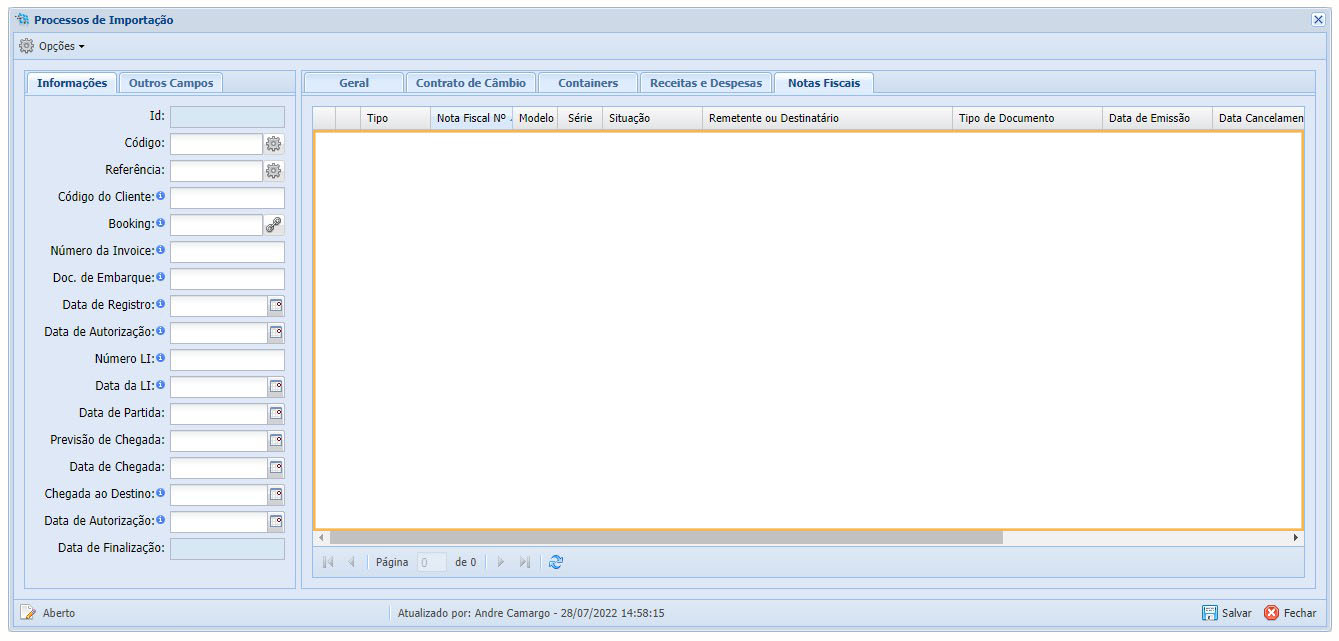The image size is (1339, 641).
Task: Click the info icon beside Código do Cliente
Action: [x=160, y=196]
